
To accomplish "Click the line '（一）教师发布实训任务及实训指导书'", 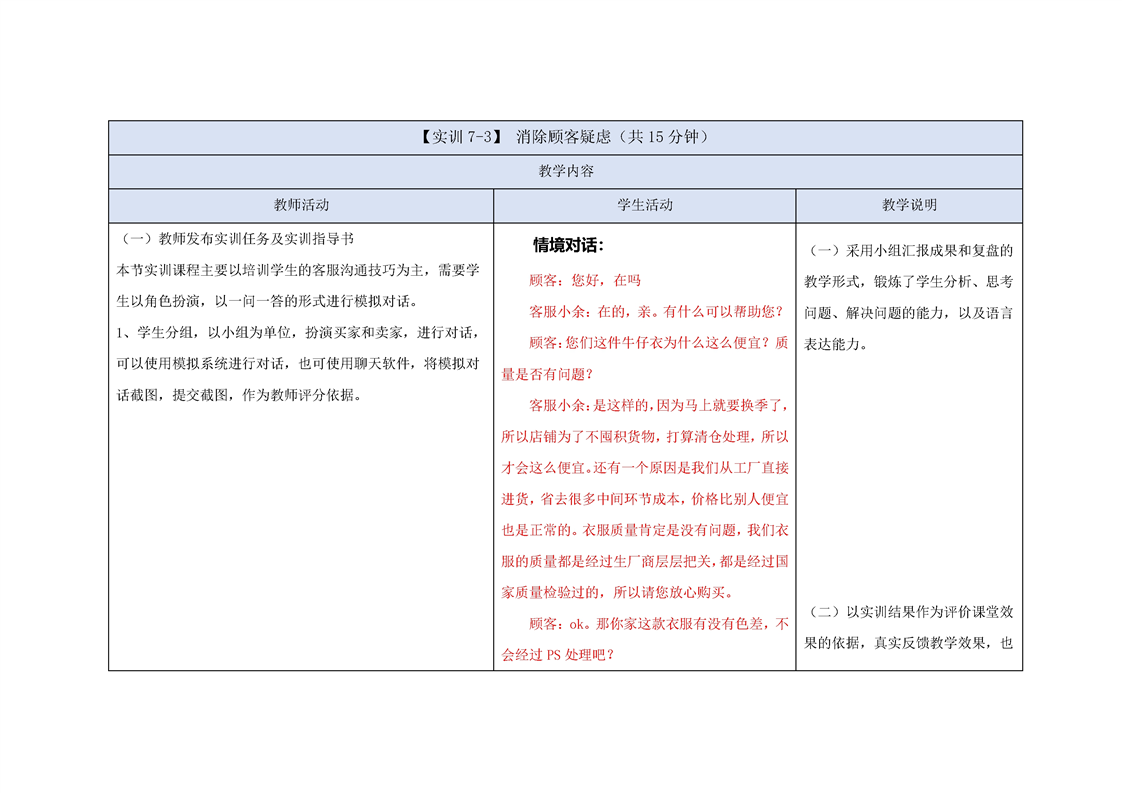I will coord(235,240).
